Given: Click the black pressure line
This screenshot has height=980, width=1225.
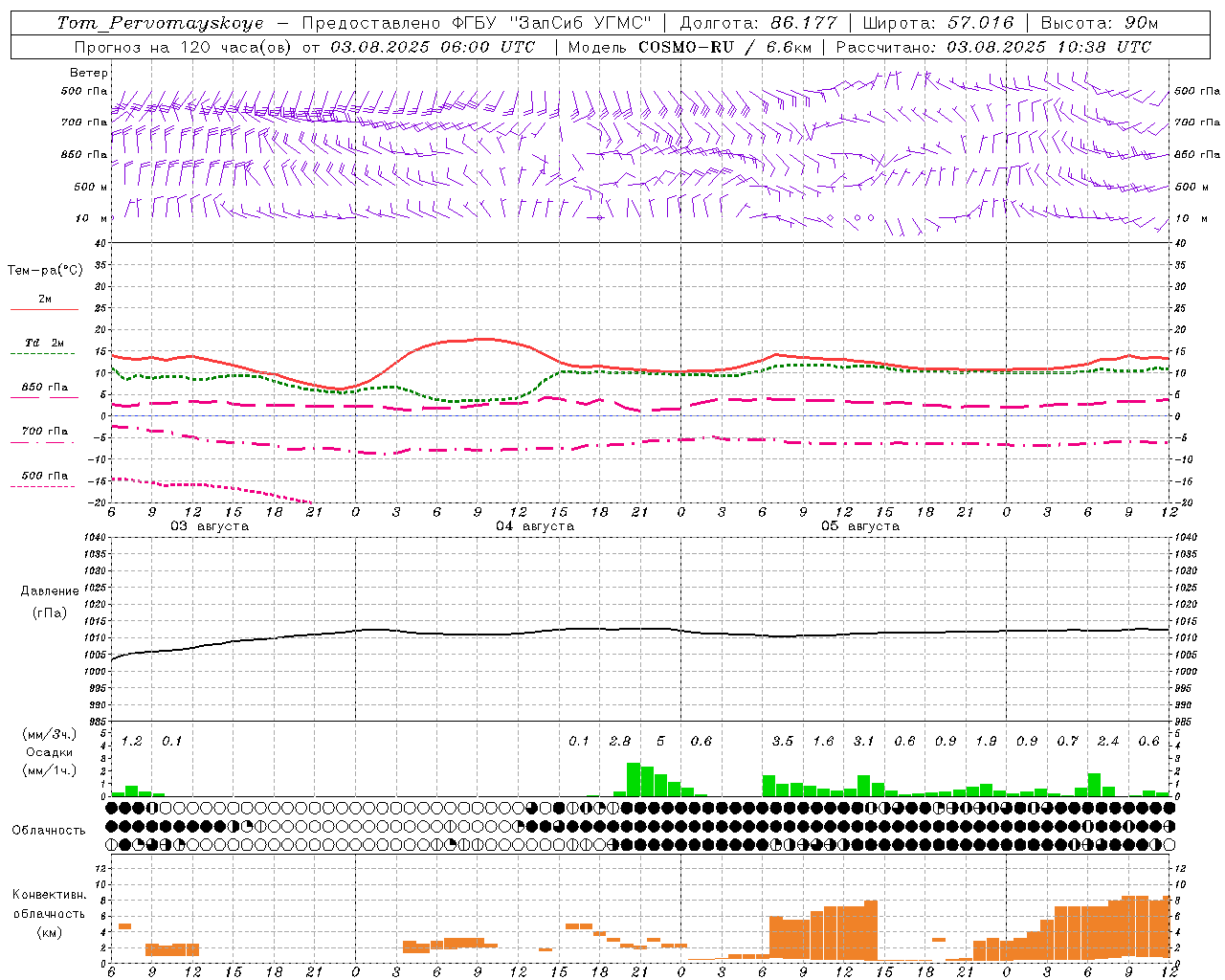Looking at the screenshot, I should [x=641, y=630].
